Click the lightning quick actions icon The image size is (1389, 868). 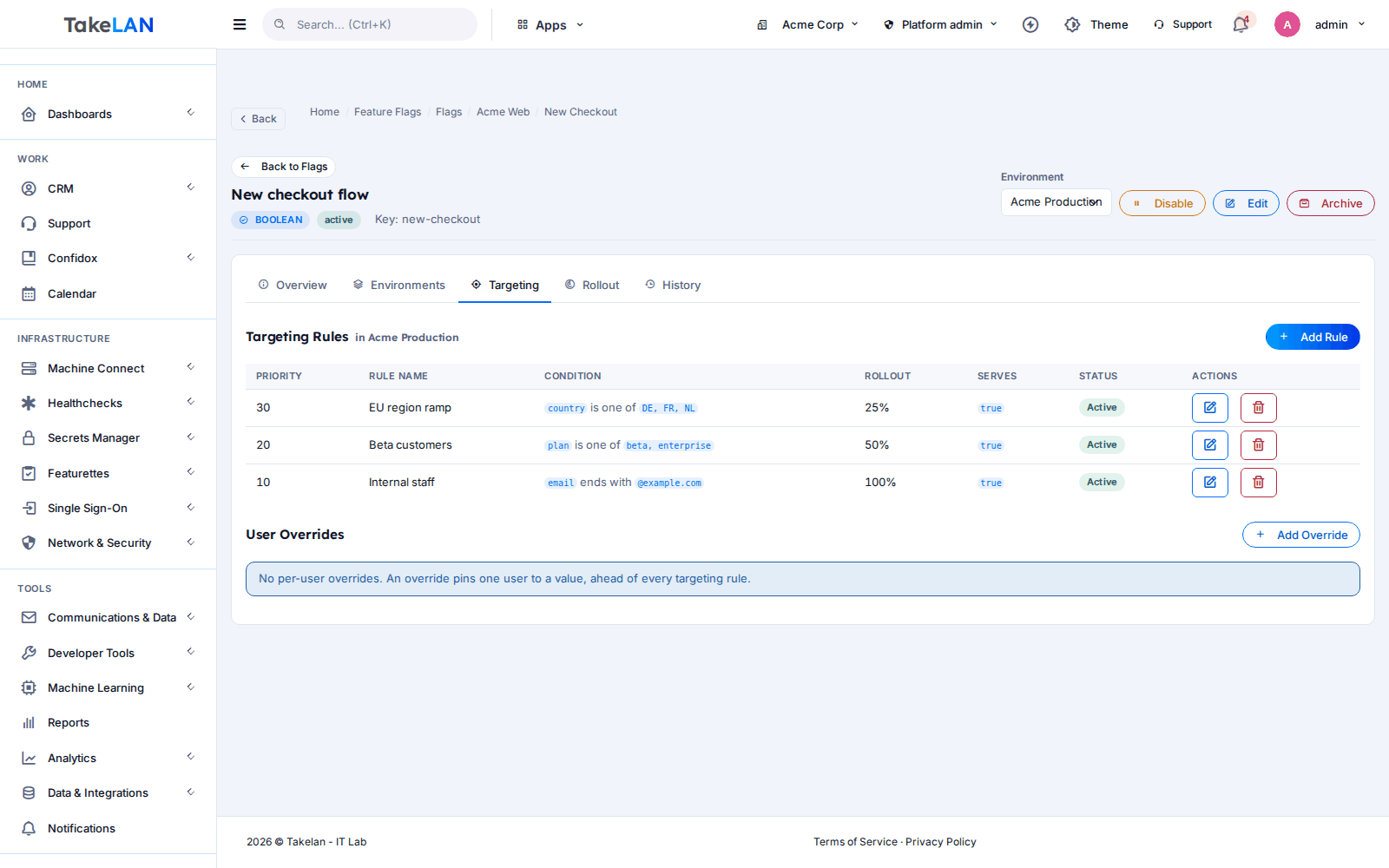pos(1030,24)
